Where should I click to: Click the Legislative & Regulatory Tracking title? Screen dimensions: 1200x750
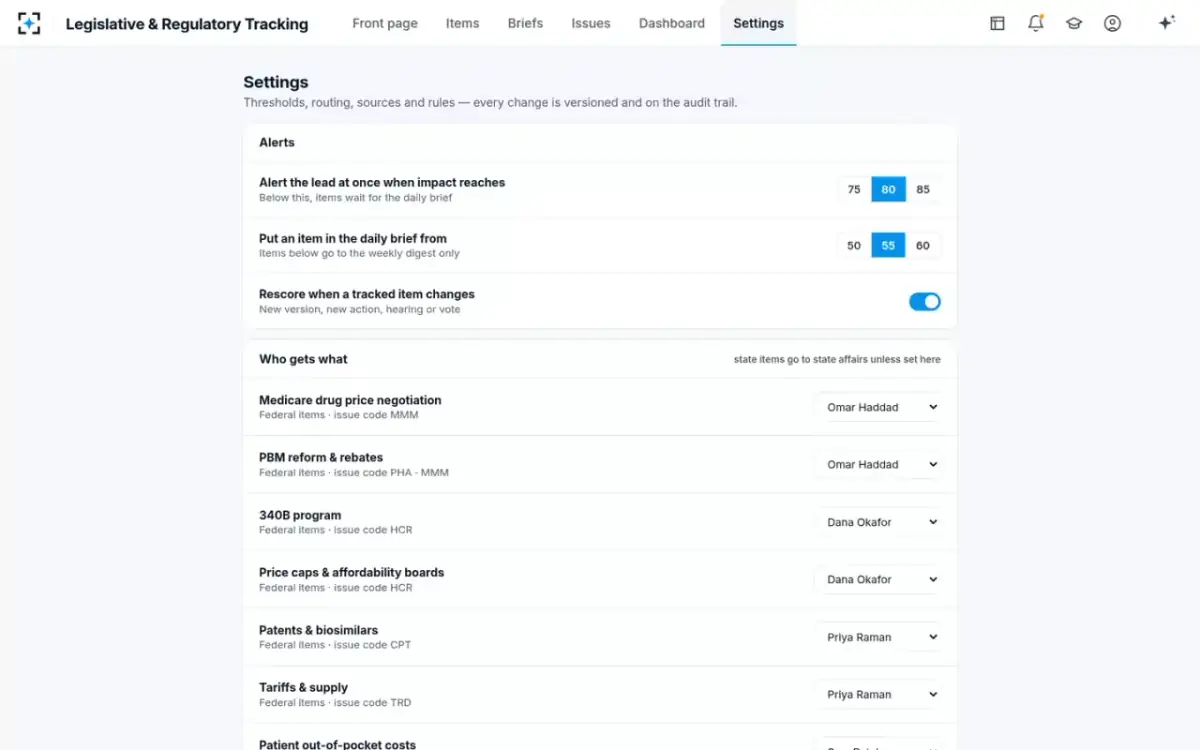coord(187,24)
